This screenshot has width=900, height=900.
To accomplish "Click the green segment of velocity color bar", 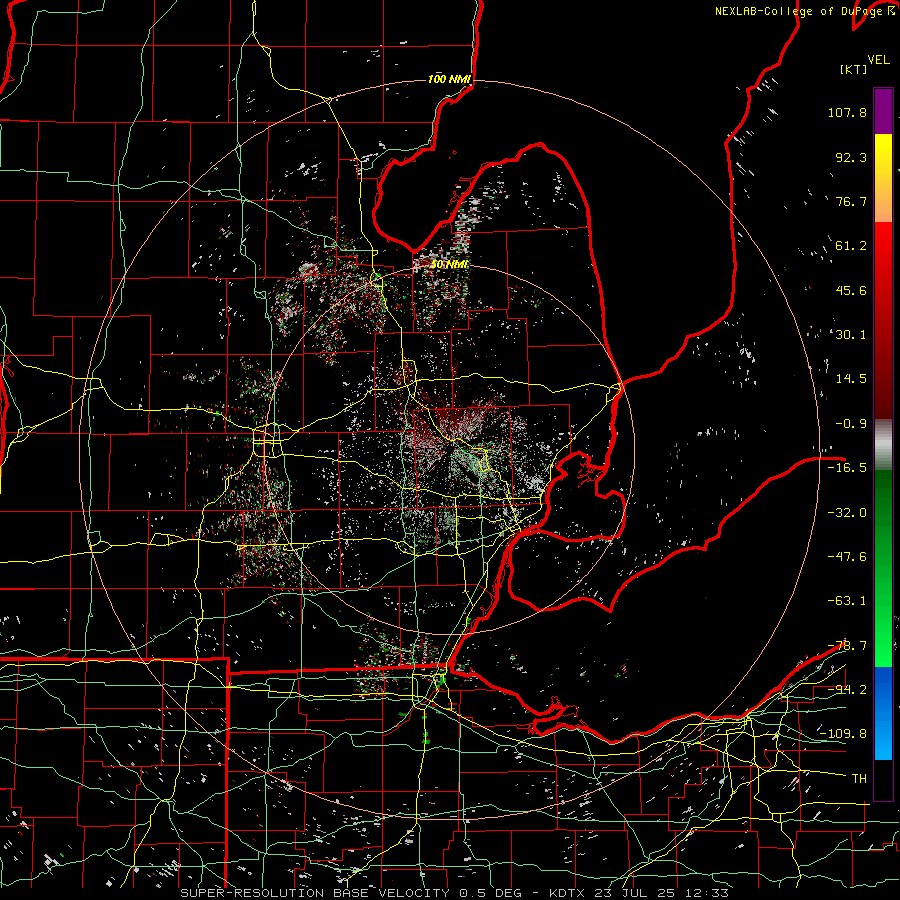I will tap(883, 568).
